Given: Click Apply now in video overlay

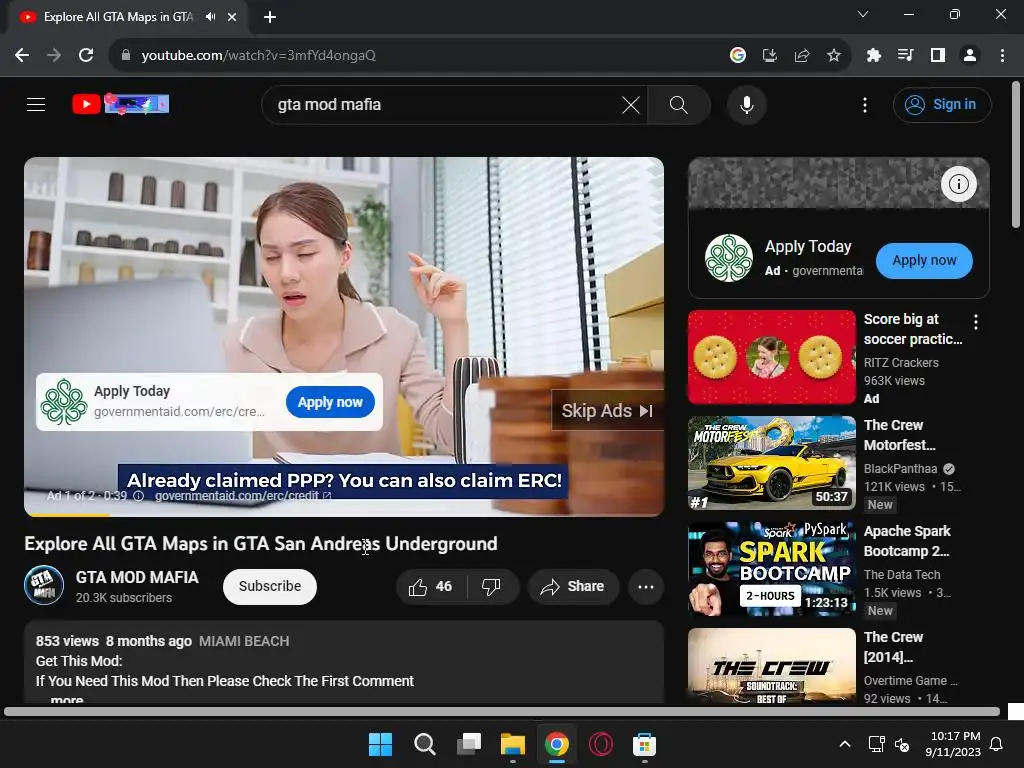Looking at the screenshot, I should tap(330, 402).
